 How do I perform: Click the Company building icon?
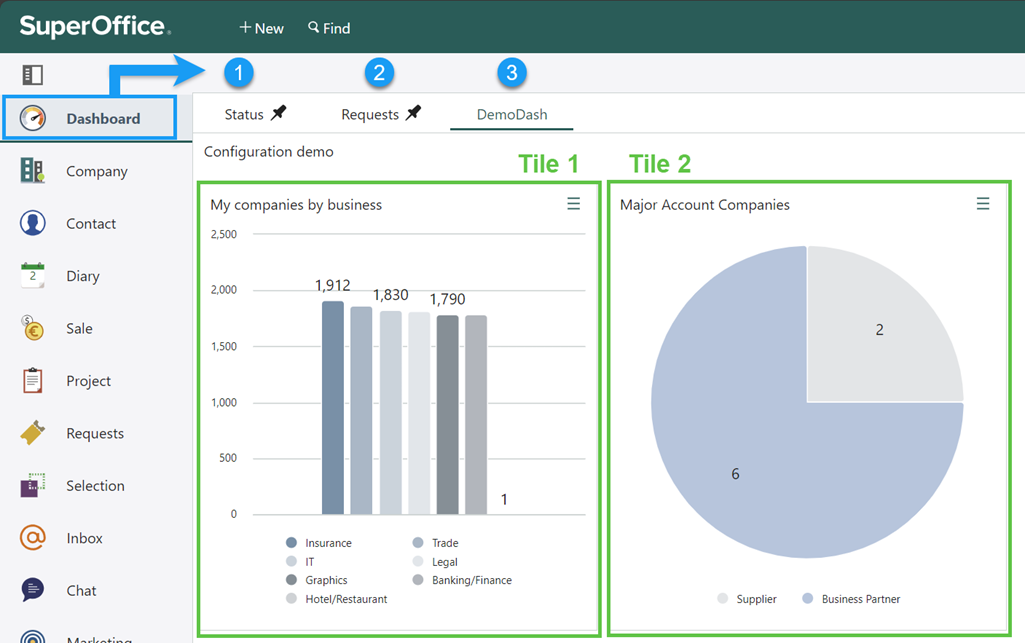(33, 171)
